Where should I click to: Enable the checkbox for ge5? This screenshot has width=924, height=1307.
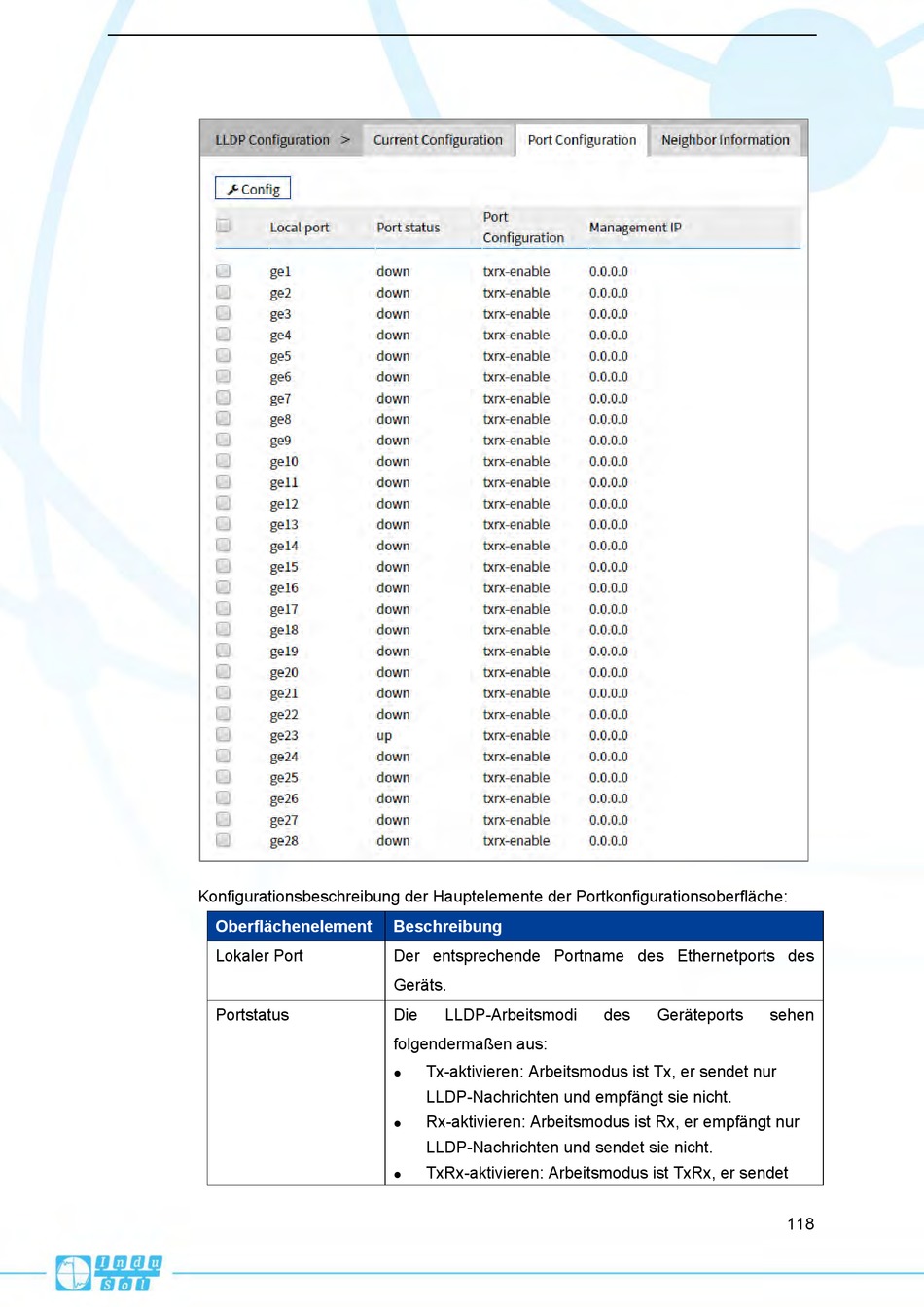tap(224, 355)
